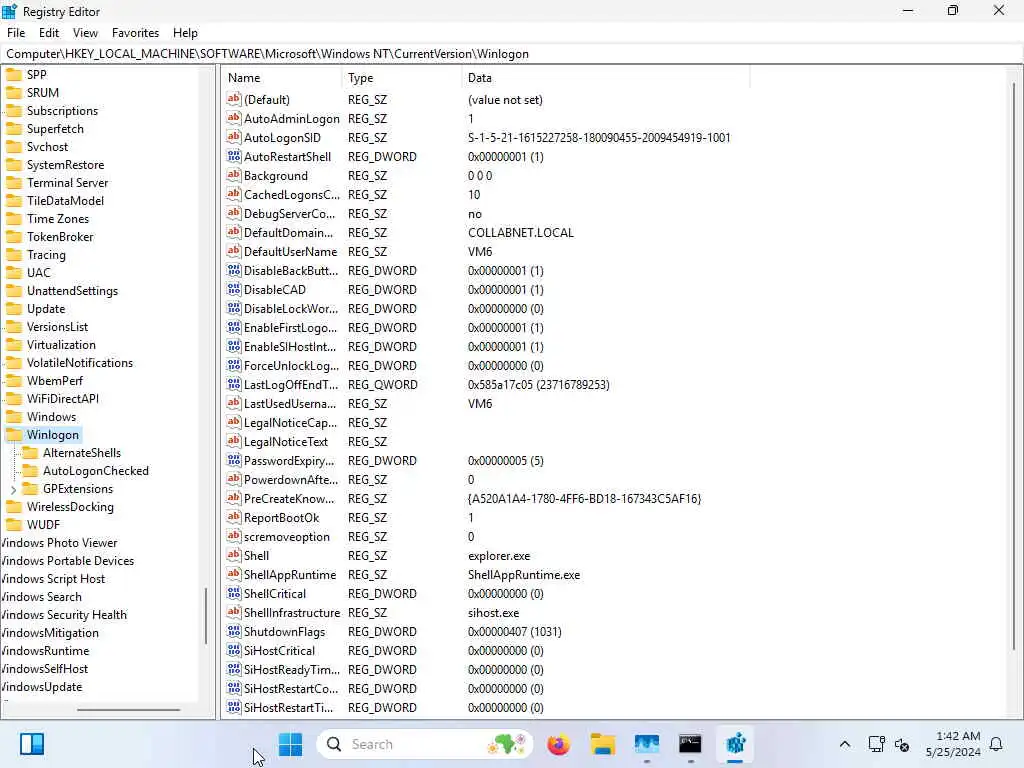Sort by the Name column header
Screen dimensions: 1024x768
coord(282,78)
